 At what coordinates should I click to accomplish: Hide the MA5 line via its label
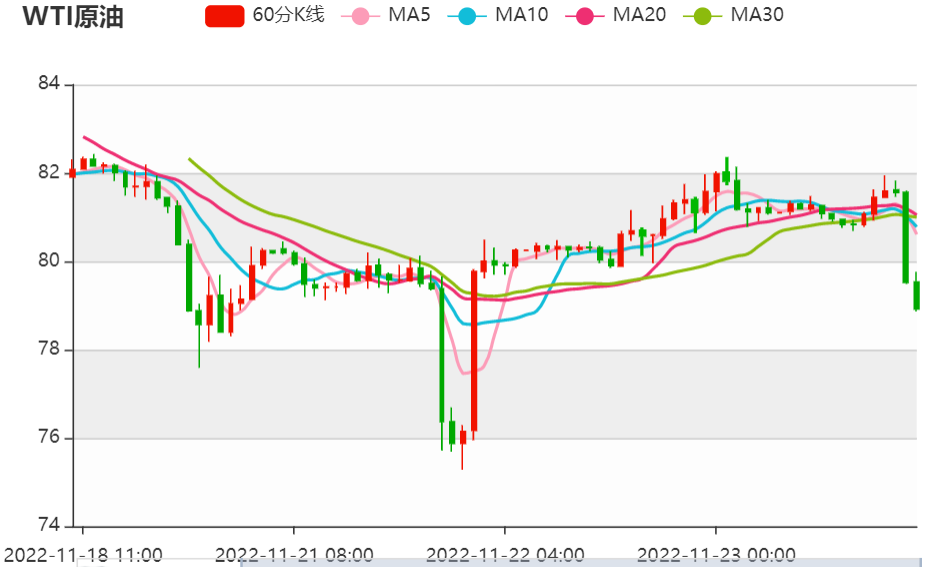[408, 16]
